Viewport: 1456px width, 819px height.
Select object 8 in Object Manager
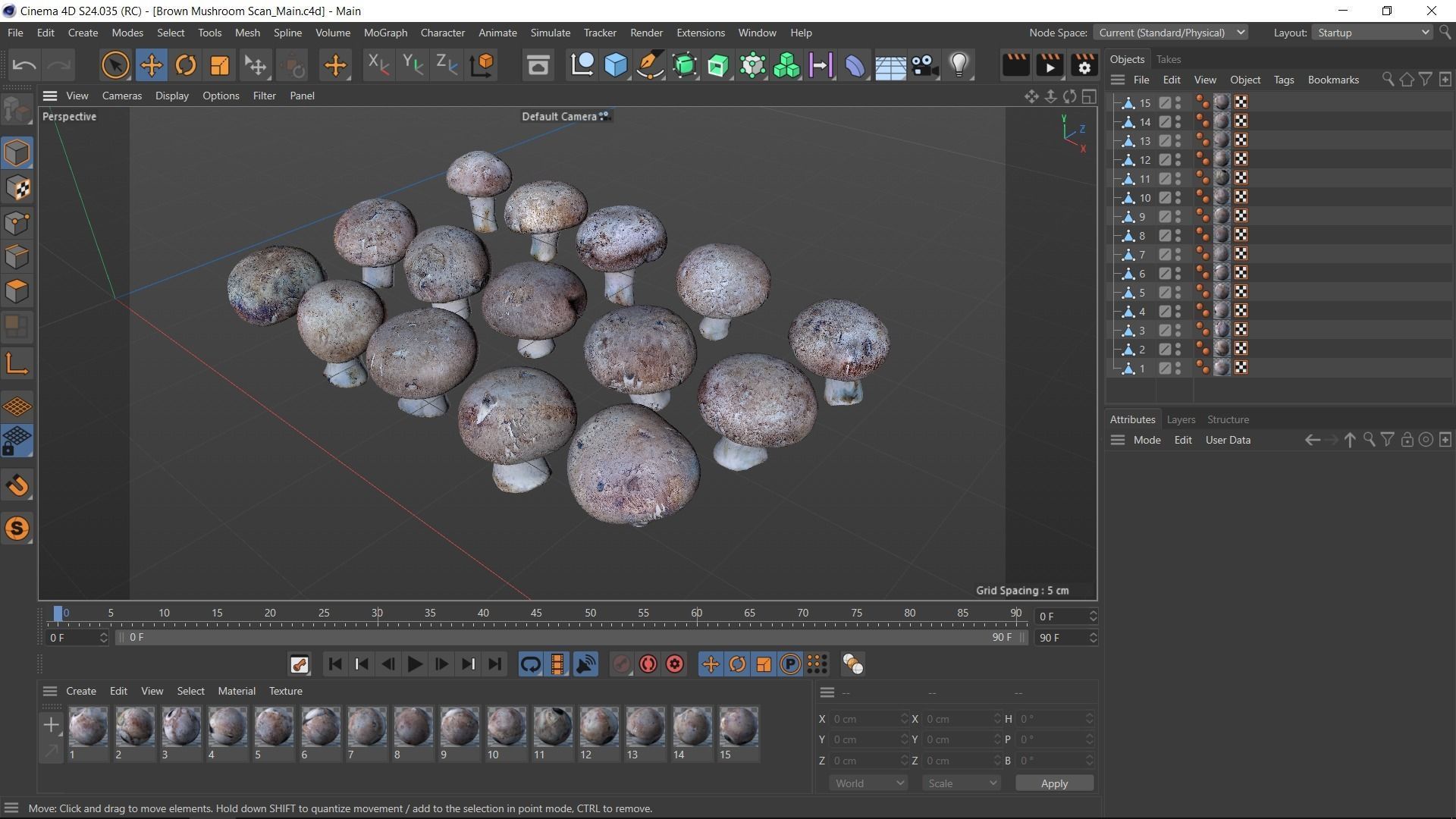(1141, 236)
